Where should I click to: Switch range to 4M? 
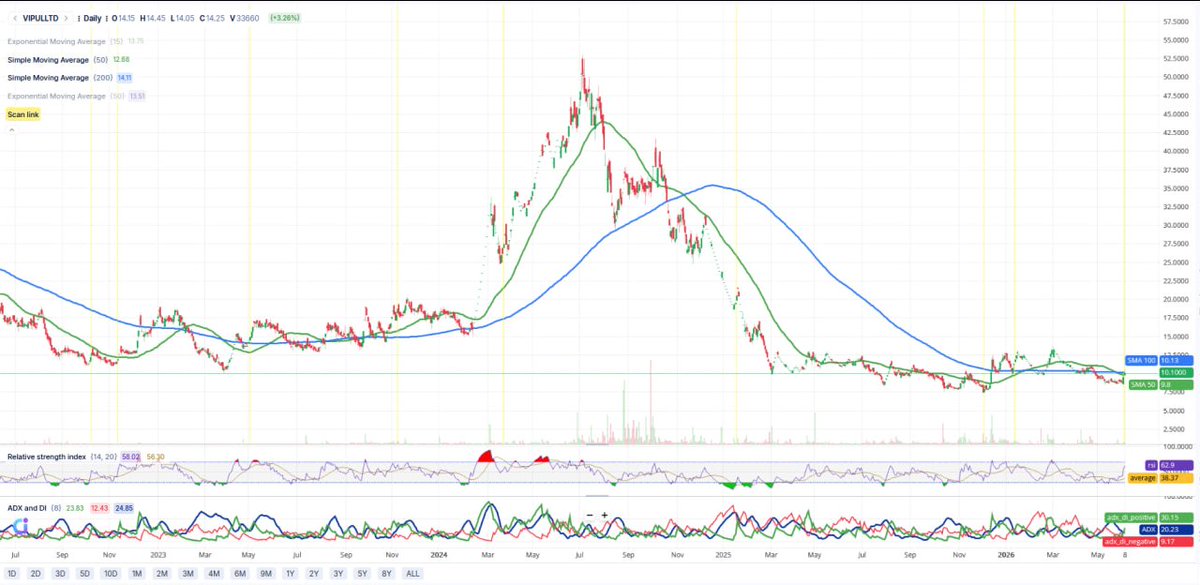tap(214, 574)
